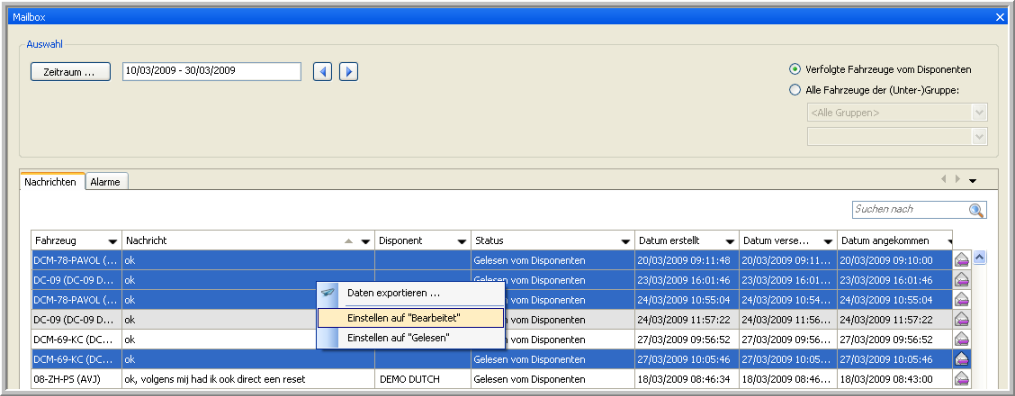
Task: Click the date range input field
Action: [x=212, y=71]
